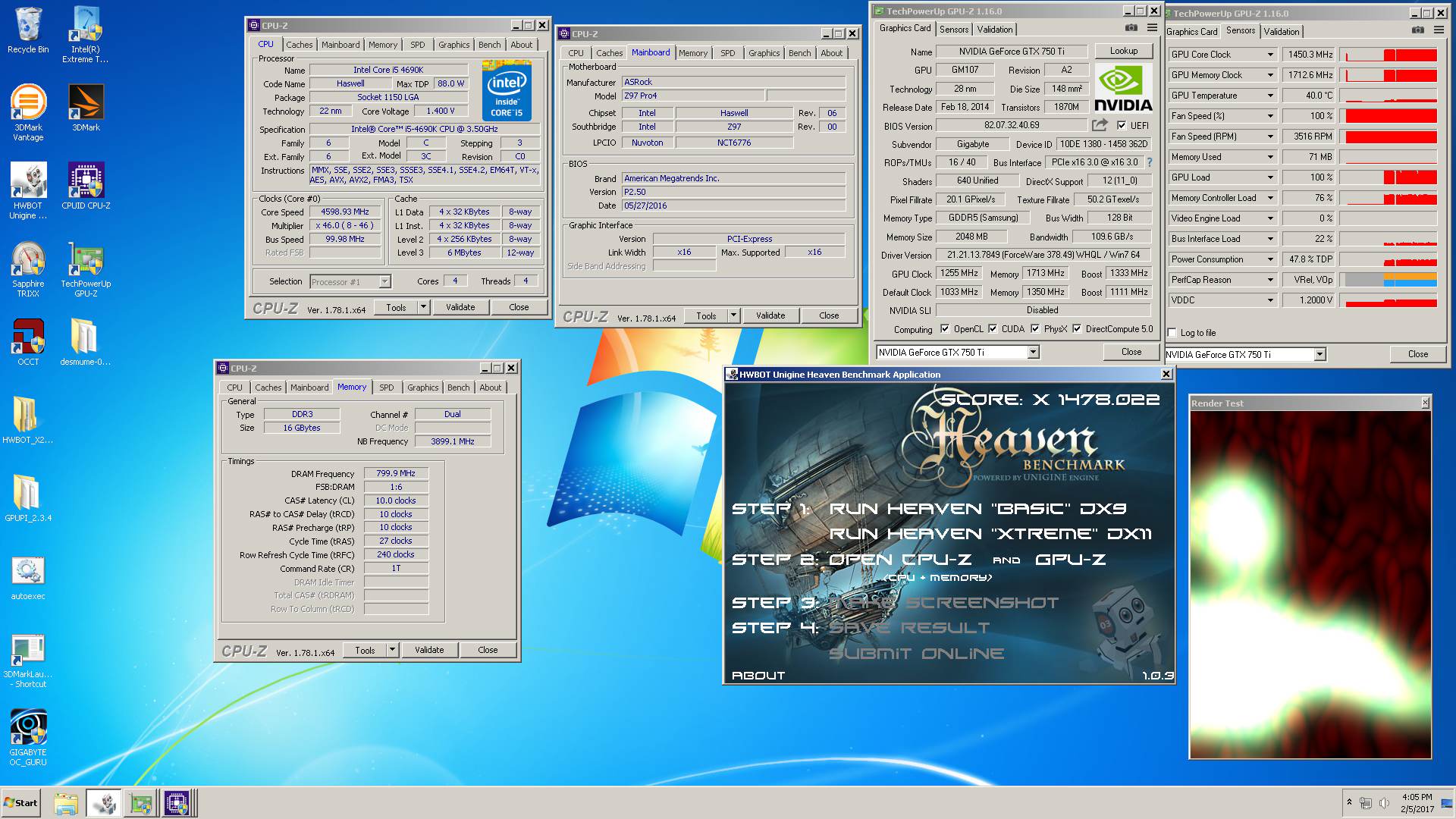Click the GPU Load sensor graph
The height and width of the screenshot is (819, 1456).
tap(1388, 177)
